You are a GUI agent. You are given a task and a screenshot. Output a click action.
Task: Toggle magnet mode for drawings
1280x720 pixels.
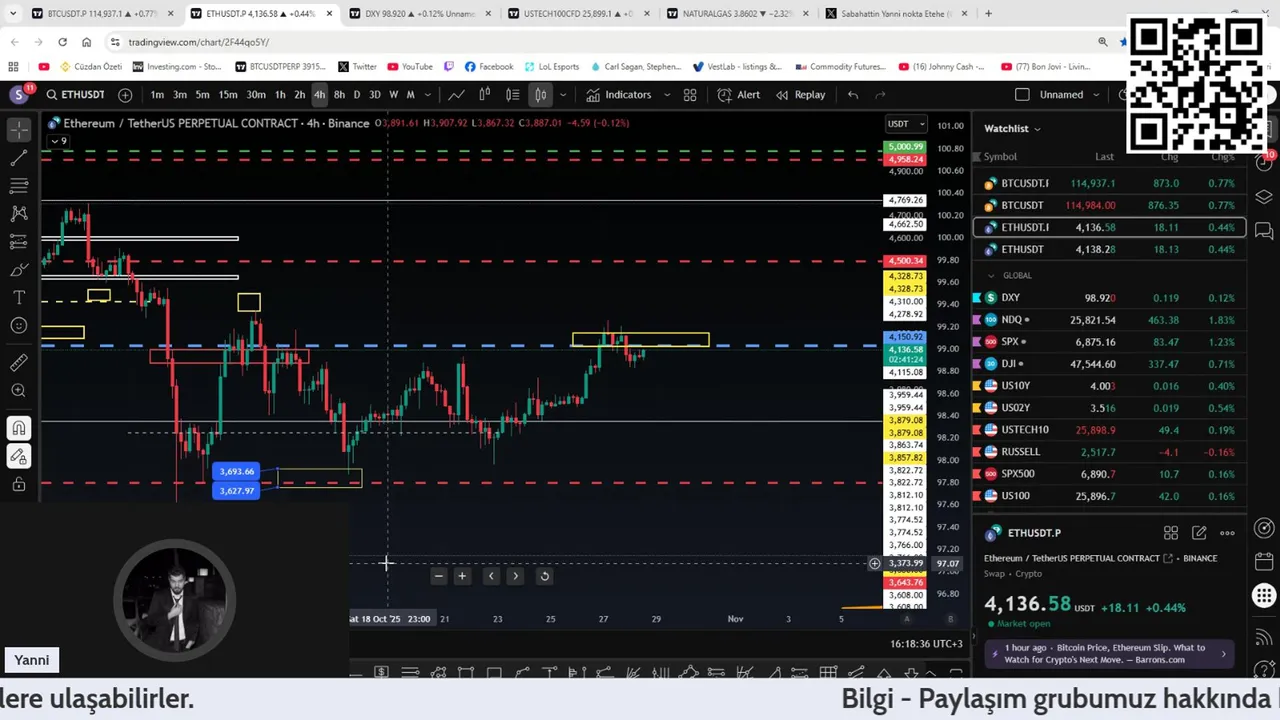tap(19, 429)
